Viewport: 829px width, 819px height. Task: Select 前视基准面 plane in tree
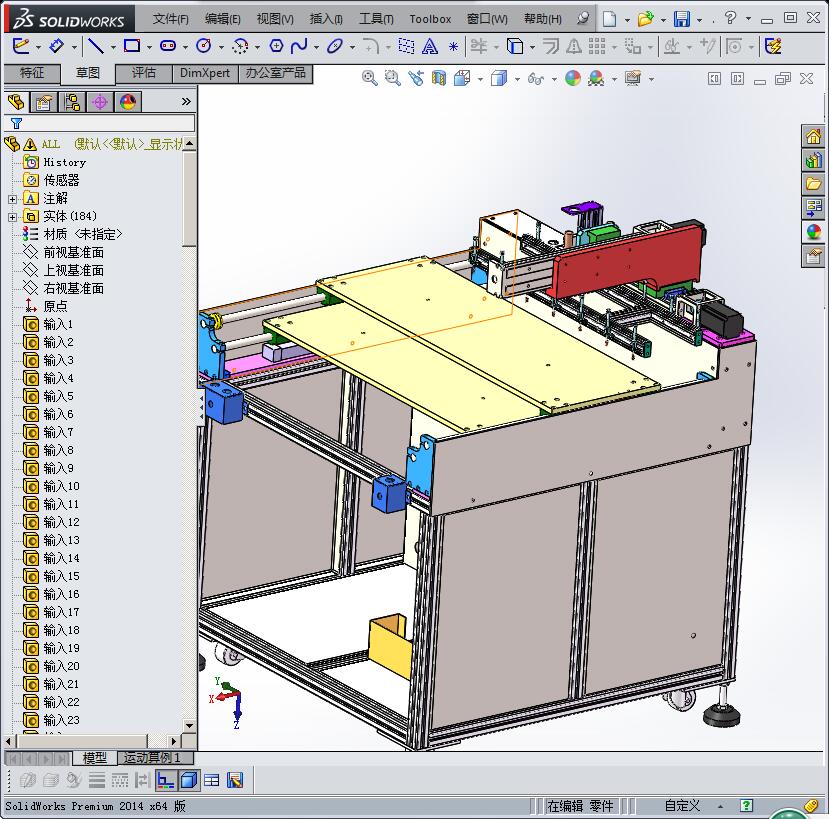[x=73, y=252]
